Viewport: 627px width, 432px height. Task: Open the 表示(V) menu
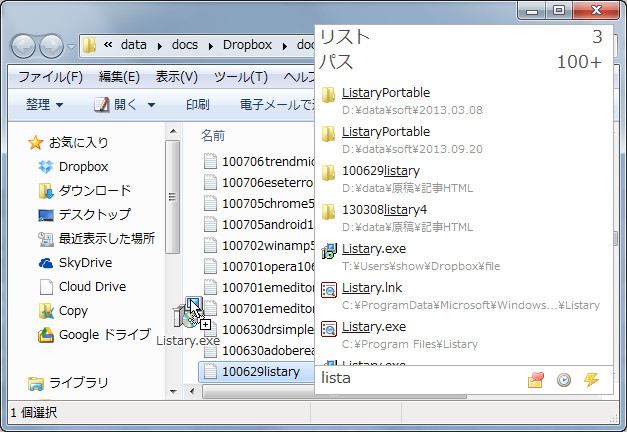tap(176, 76)
